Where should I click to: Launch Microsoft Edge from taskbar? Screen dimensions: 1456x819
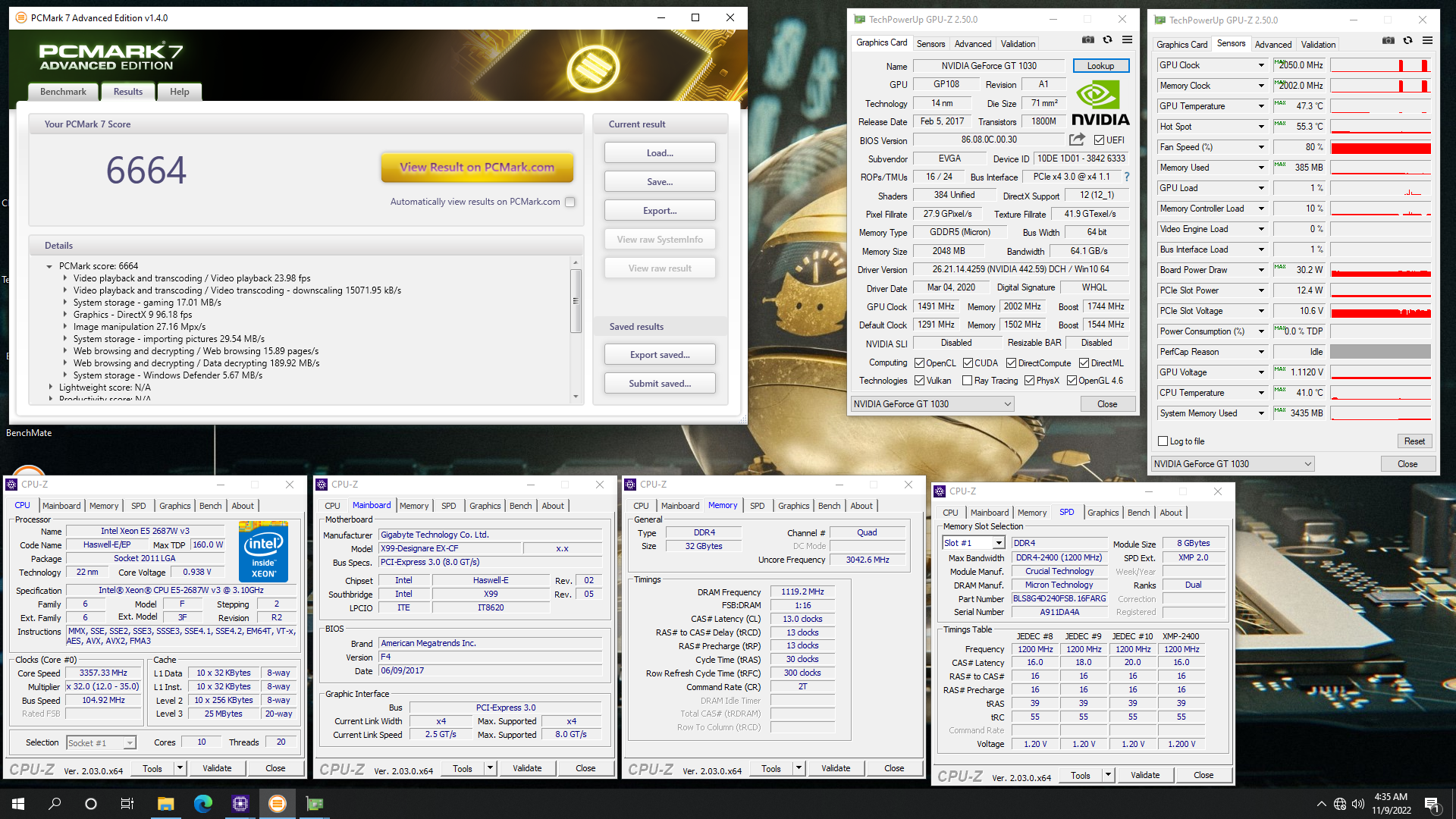click(x=202, y=804)
